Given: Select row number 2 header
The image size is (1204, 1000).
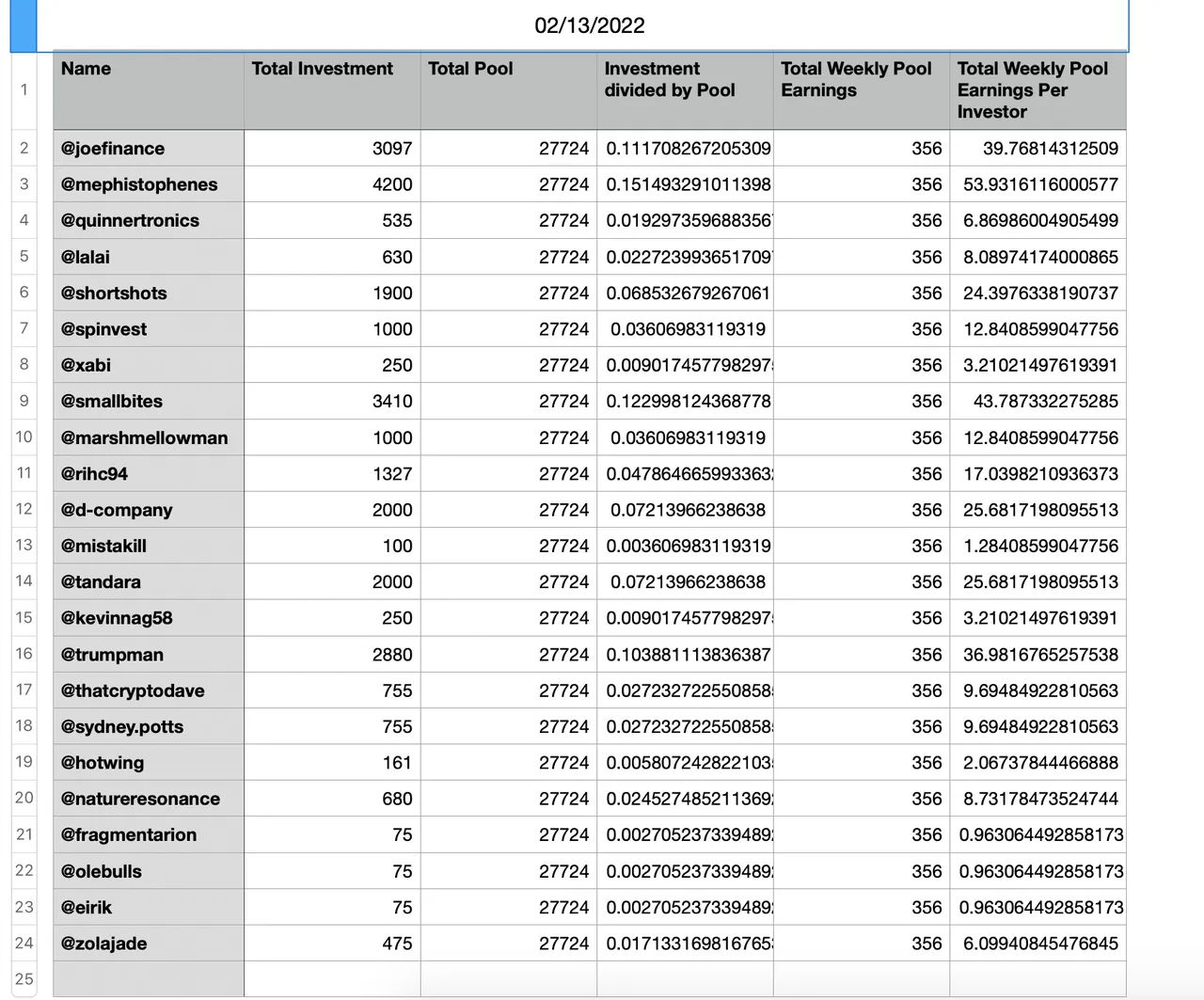Looking at the screenshot, I should (x=24, y=148).
